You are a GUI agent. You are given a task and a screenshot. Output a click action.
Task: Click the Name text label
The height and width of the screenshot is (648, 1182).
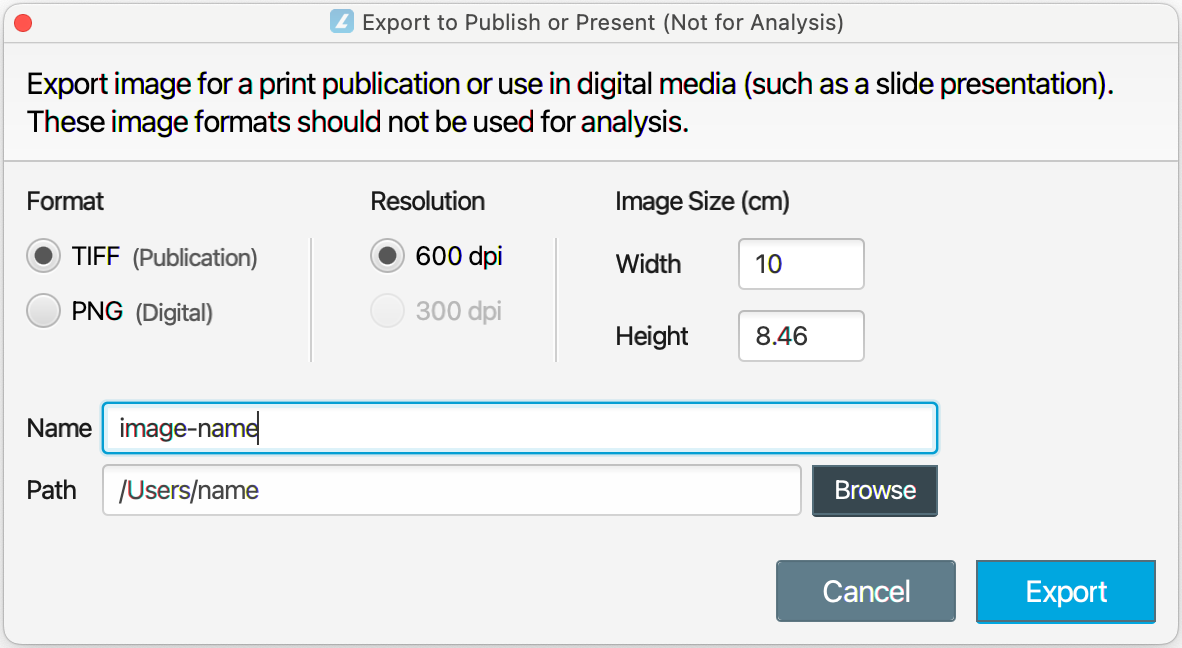tap(59, 428)
